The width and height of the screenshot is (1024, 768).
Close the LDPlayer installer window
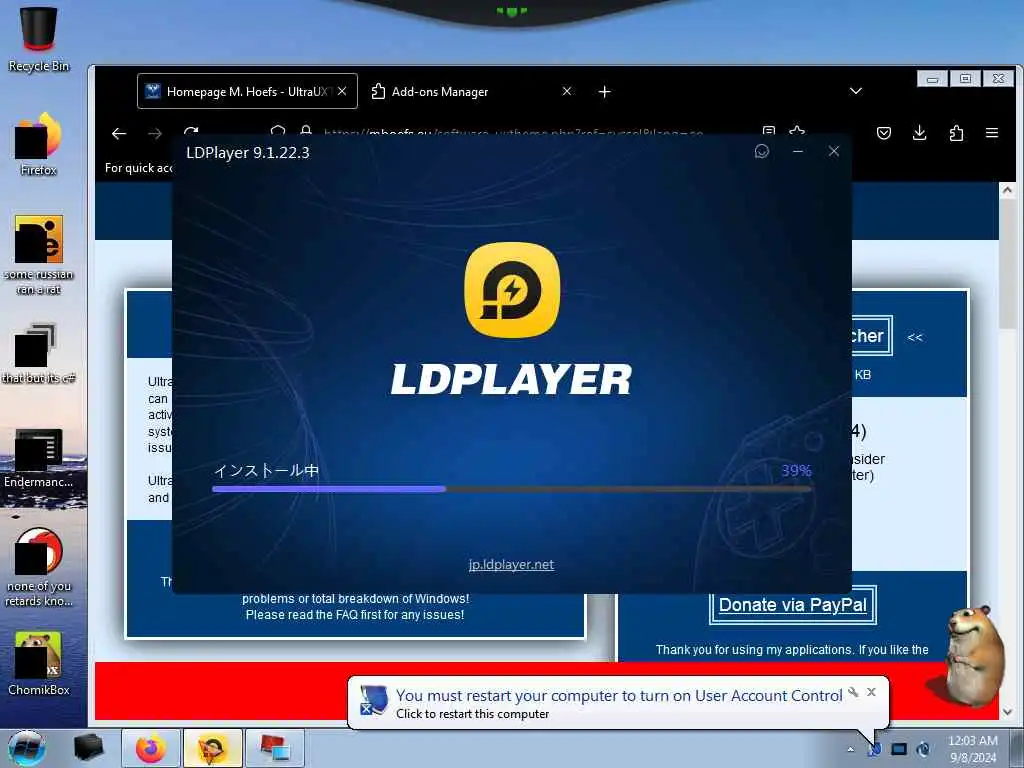pyautogui.click(x=833, y=152)
